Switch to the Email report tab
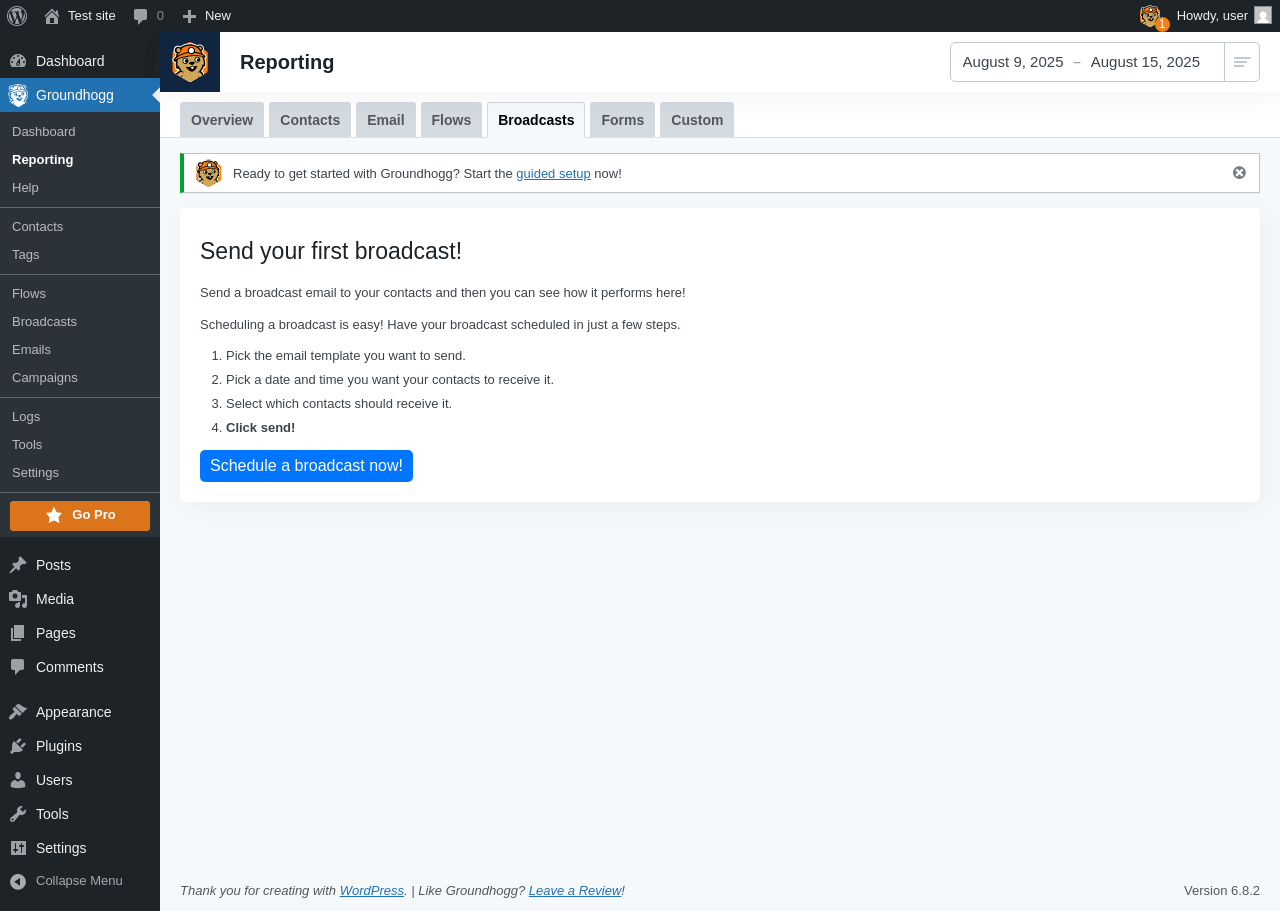This screenshot has width=1280, height=911. click(x=386, y=120)
